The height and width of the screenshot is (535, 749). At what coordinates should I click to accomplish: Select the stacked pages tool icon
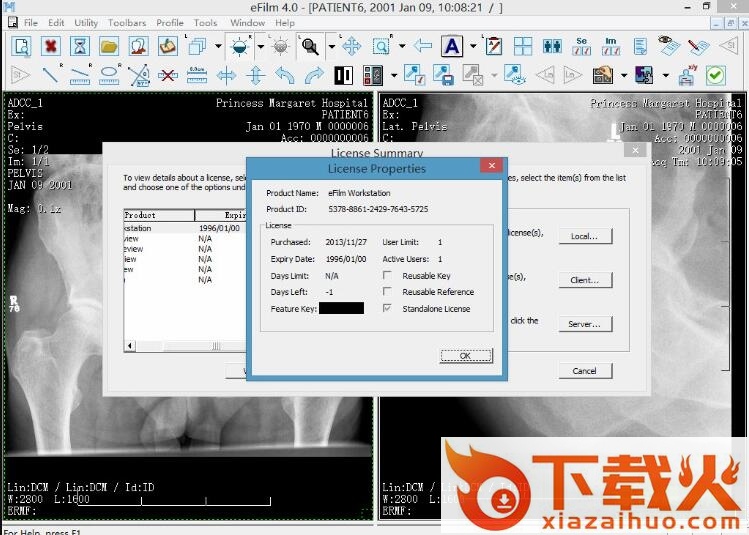point(196,46)
